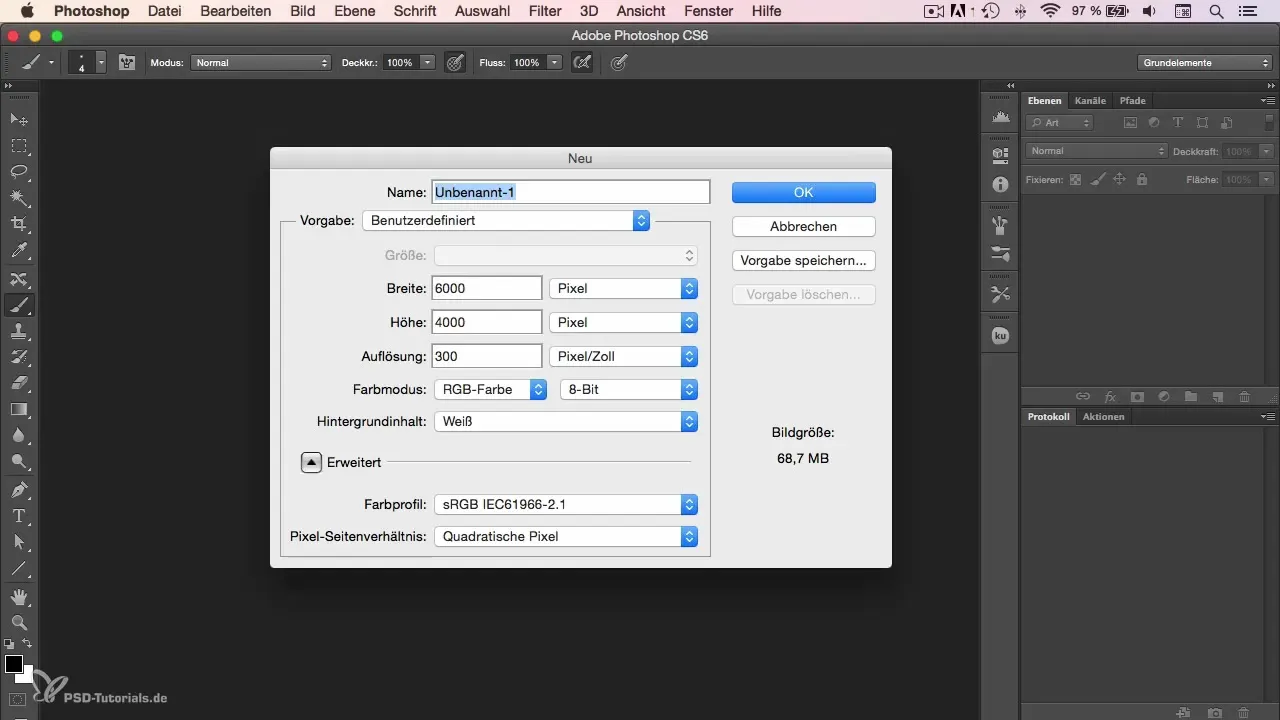Screen dimensions: 1280x720
Task: Select the Type tool
Action: pos(18,516)
